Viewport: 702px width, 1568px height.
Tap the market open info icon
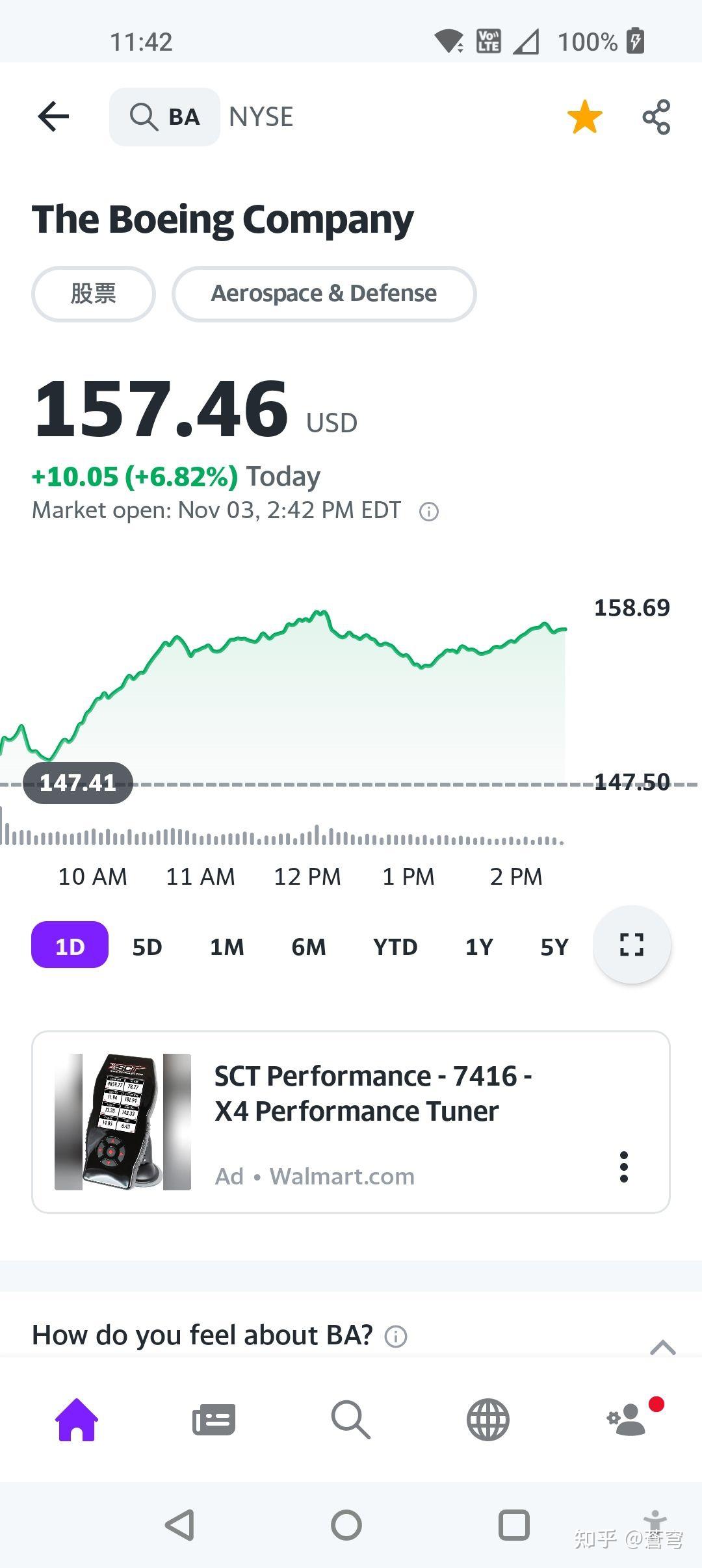(429, 512)
